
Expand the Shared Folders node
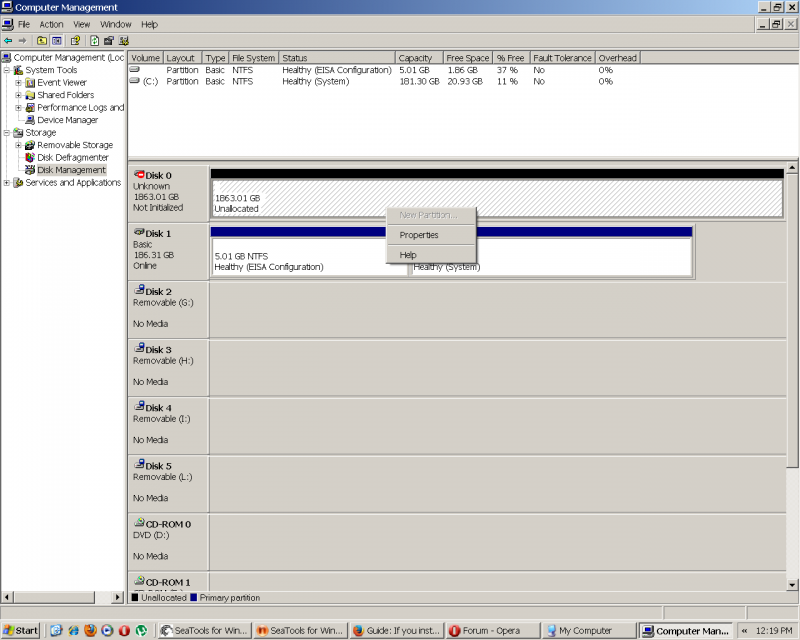tap(18, 95)
